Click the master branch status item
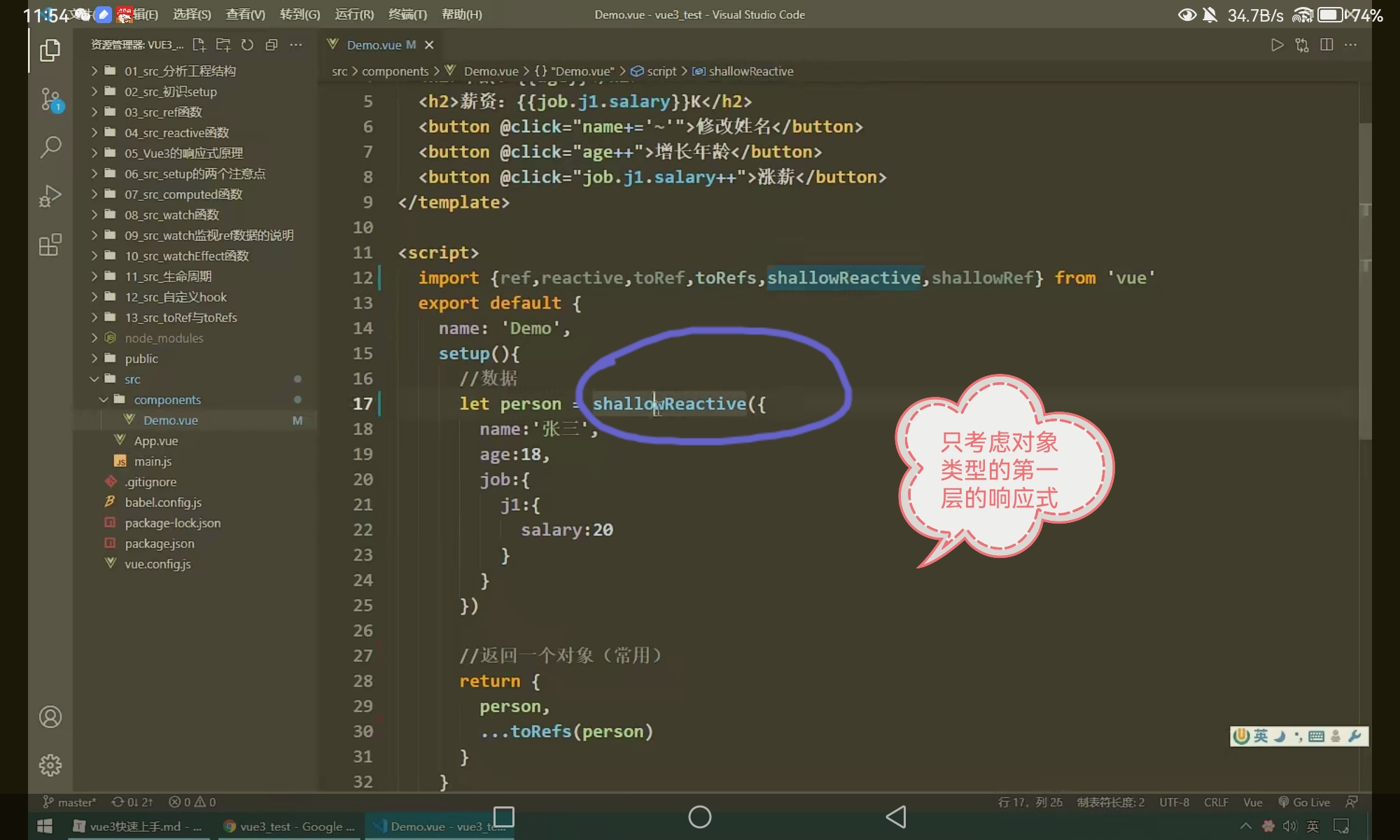Image resolution: width=1400 pixels, height=840 pixels. (x=70, y=802)
